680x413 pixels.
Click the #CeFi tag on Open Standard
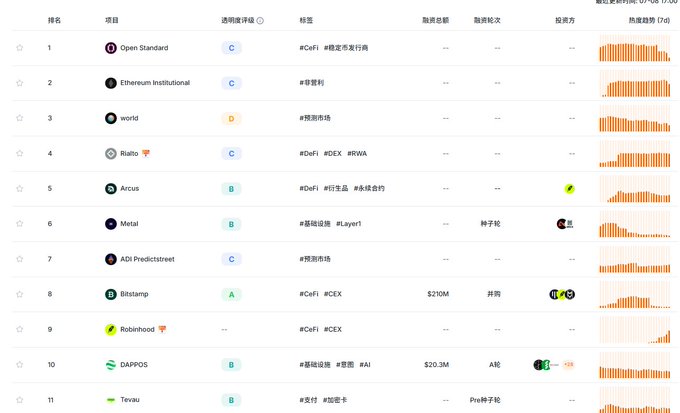[309, 48]
